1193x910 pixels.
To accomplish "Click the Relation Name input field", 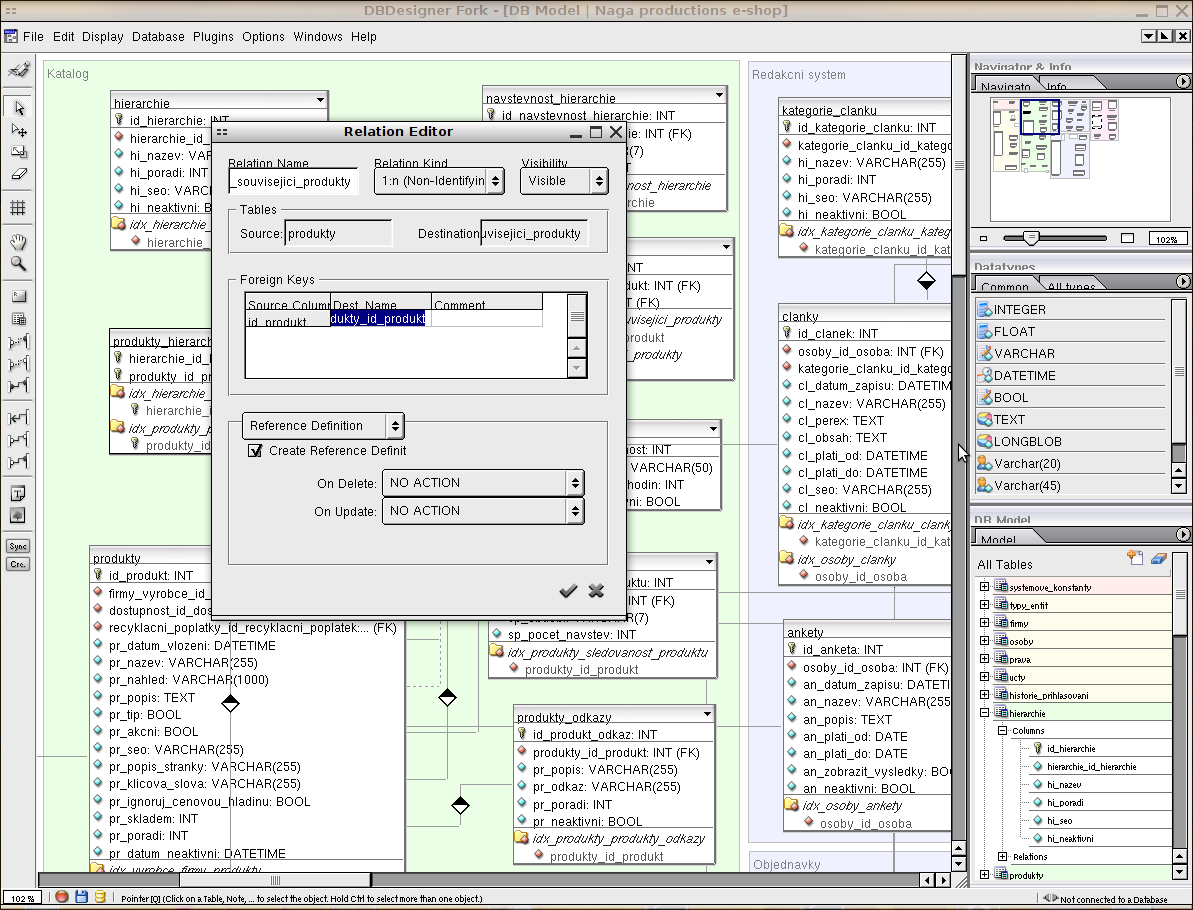I will tap(293, 182).
